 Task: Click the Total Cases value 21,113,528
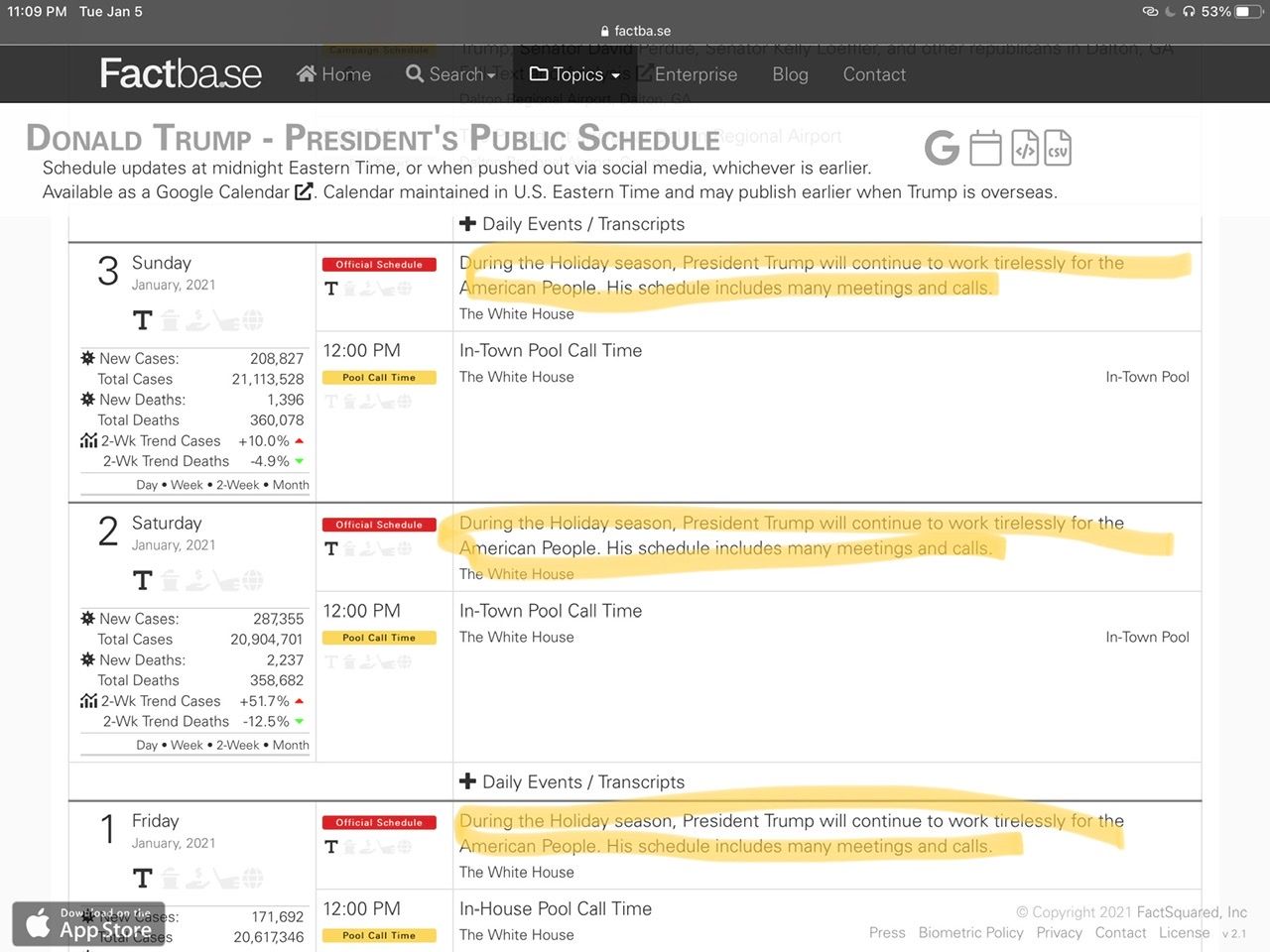click(x=268, y=379)
